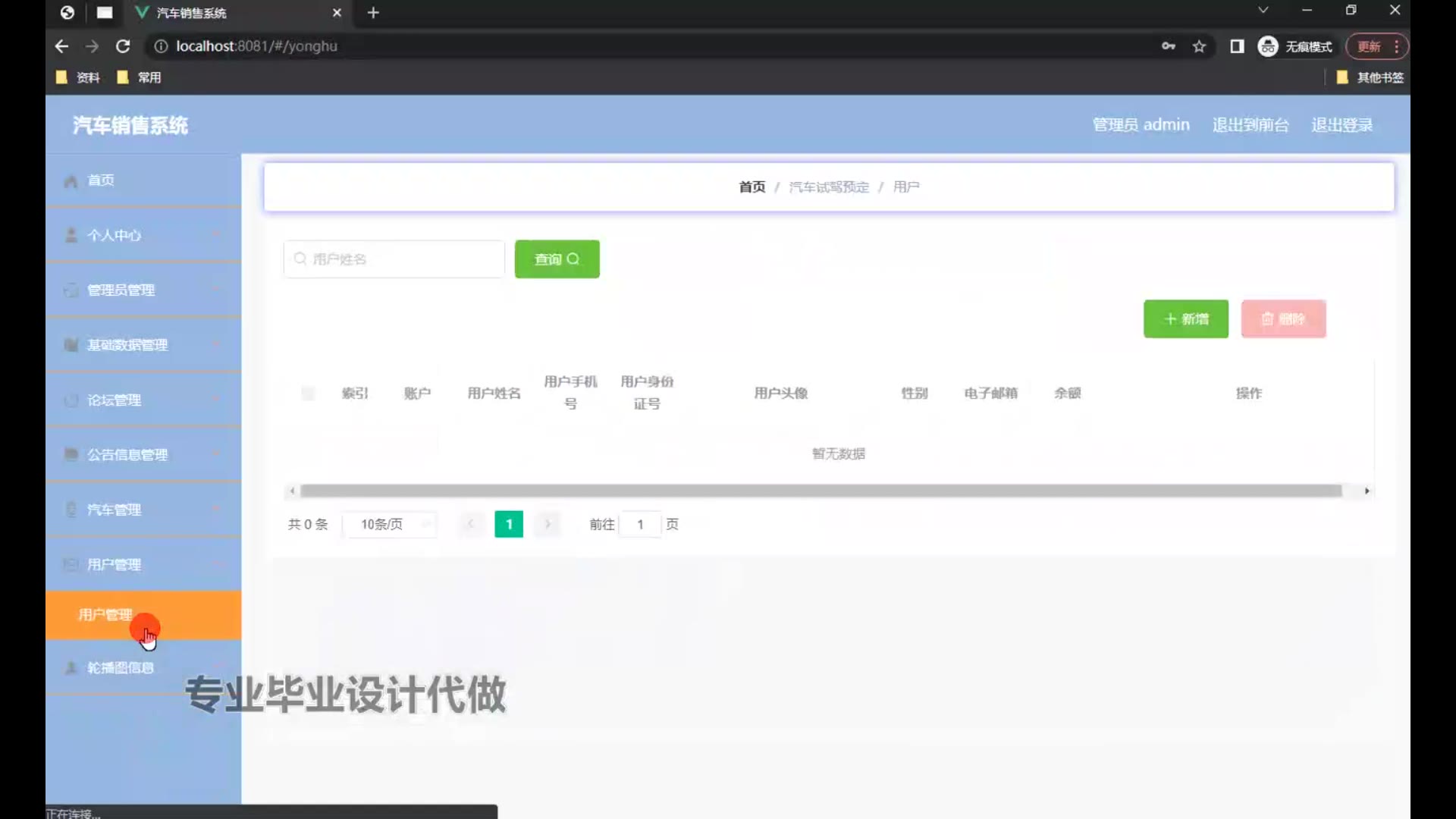Click the 基础数据管理 sidebar icon
The height and width of the screenshot is (819, 1456).
[x=71, y=345]
